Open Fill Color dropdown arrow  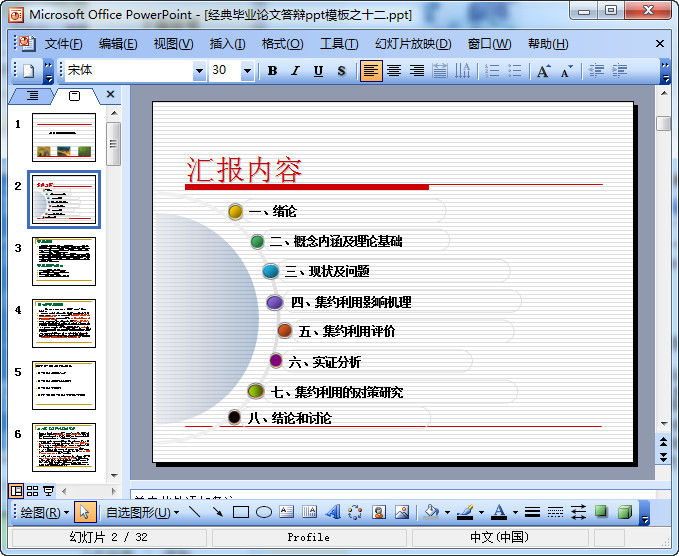pos(447,513)
